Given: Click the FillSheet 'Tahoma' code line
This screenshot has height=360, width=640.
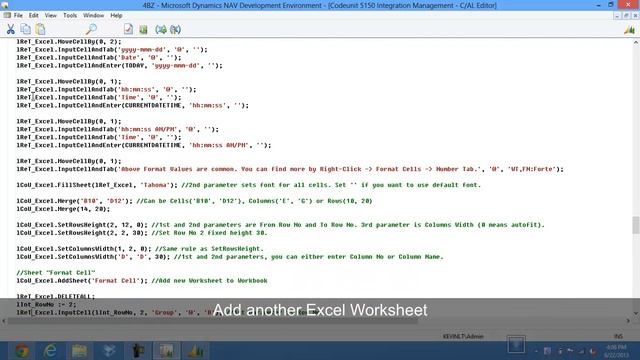Looking at the screenshot, I should tap(249, 185).
